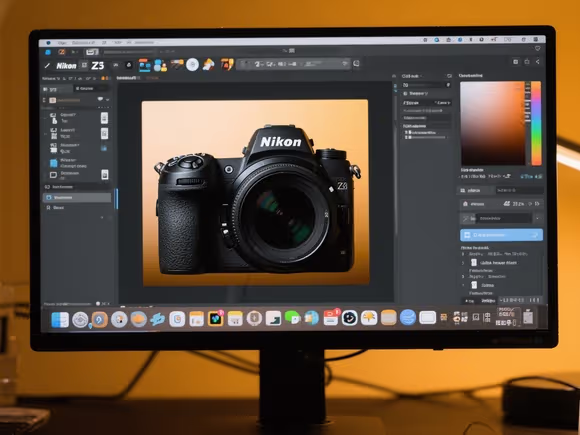This screenshot has height=435, width=580.
Task: Adjust the rainbow hue strip
Action: (536, 123)
